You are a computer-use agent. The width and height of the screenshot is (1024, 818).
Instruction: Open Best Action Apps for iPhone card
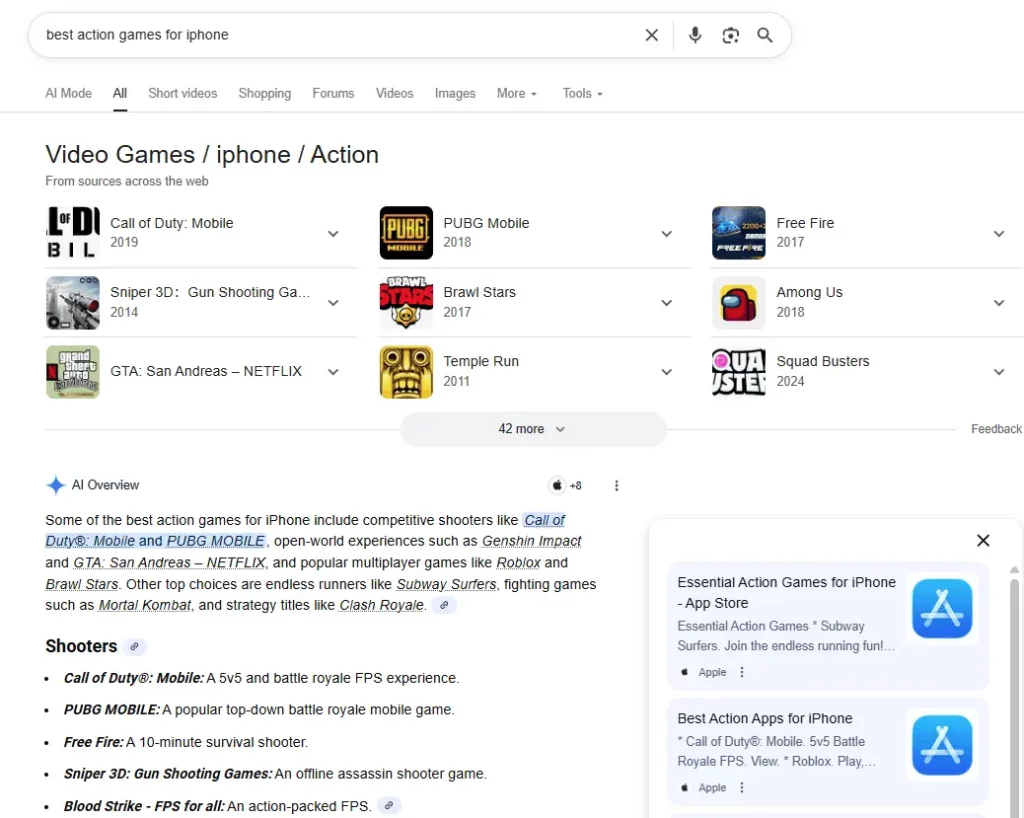(827, 751)
